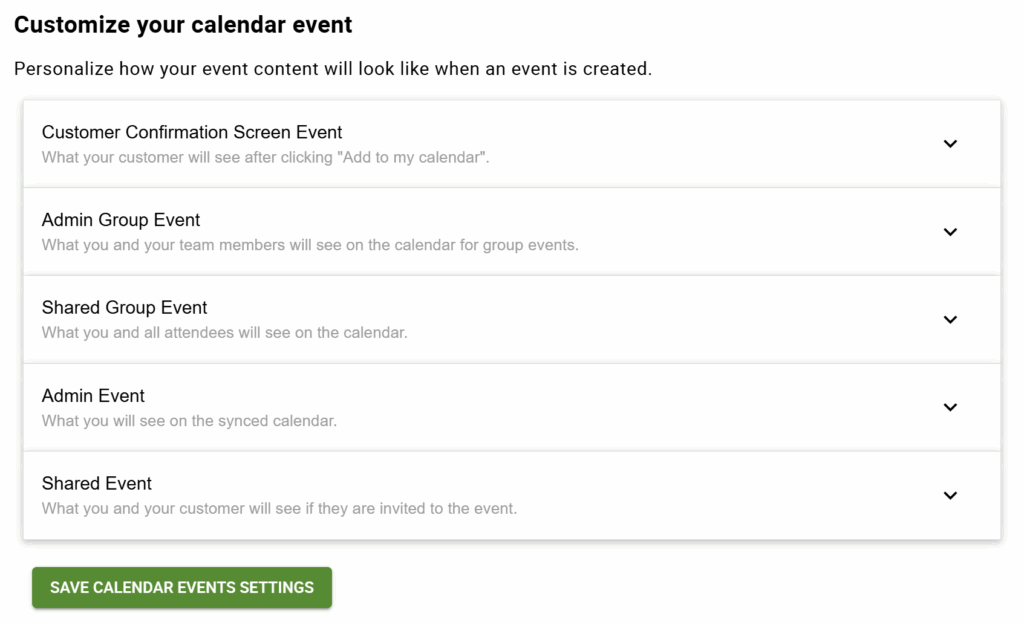Click the Shared Group Event accordion row

(x=124, y=308)
